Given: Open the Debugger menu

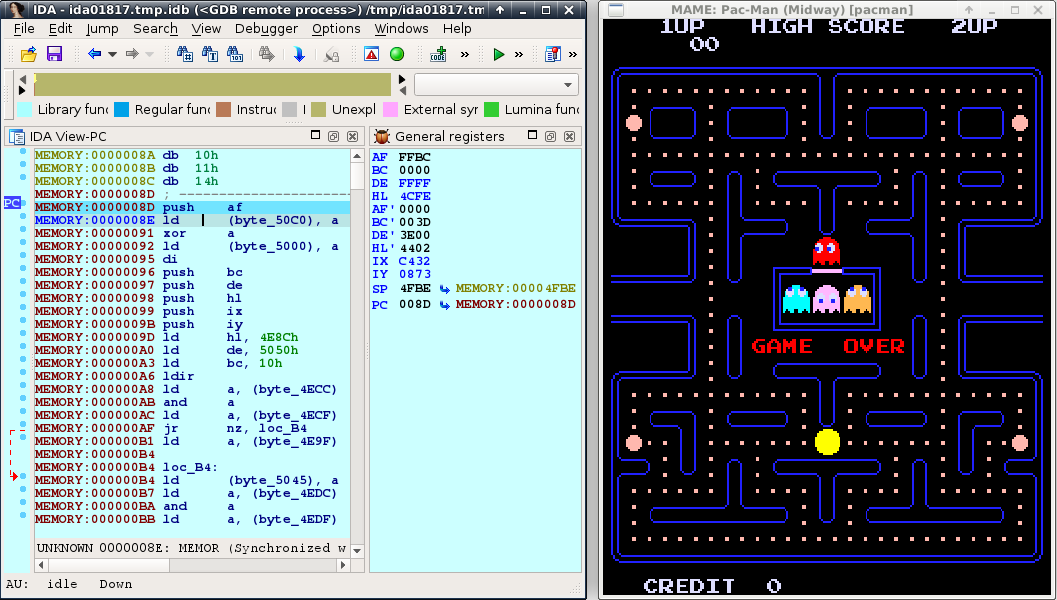Looking at the screenshot, I should pos(266,29).
